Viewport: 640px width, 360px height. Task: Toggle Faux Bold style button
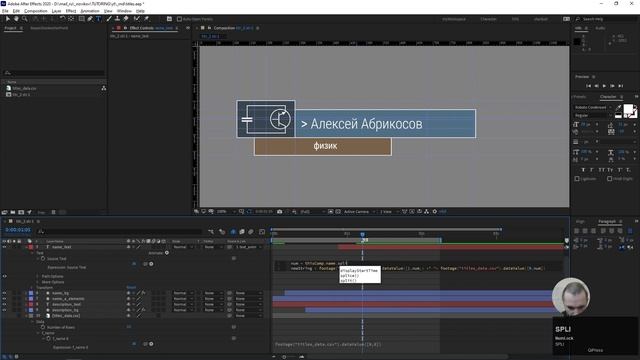[583, 170]
